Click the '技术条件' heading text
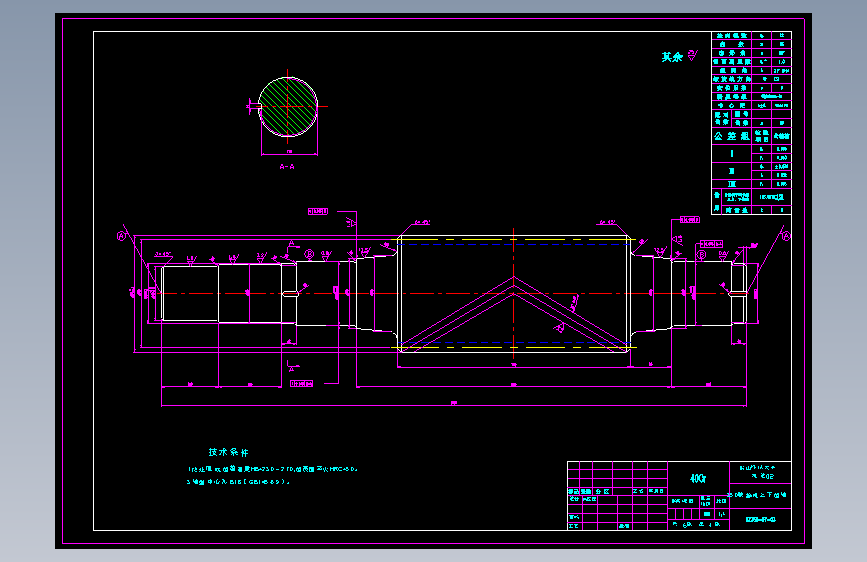 [228, 452]
